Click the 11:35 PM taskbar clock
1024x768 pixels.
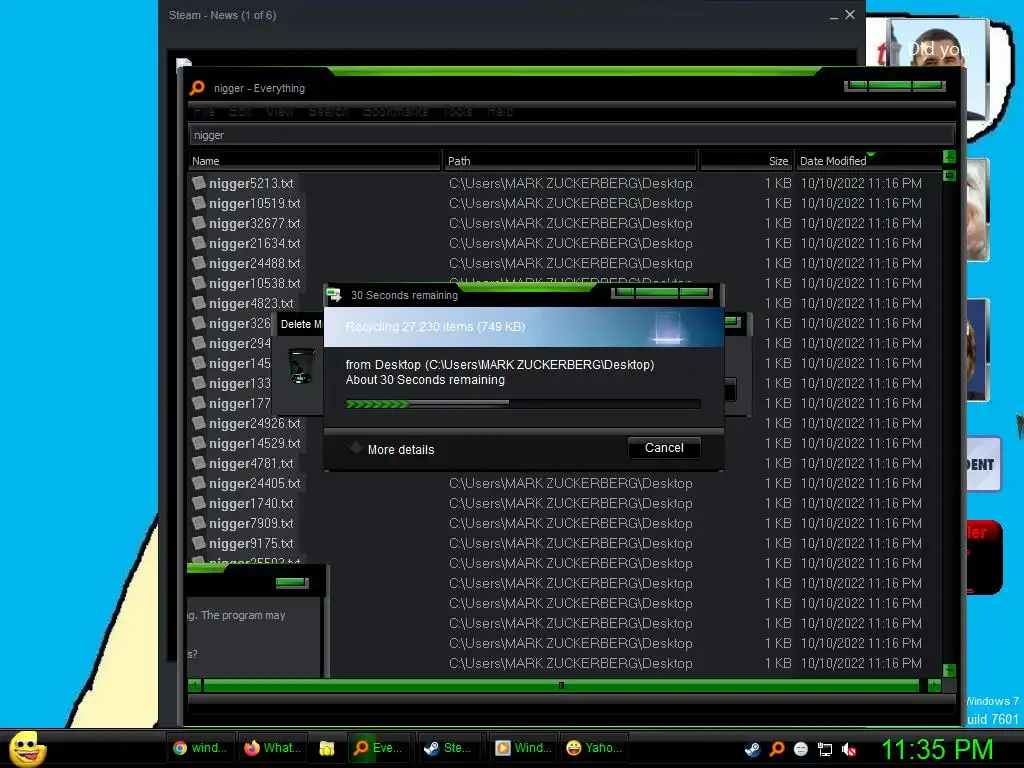937,749
